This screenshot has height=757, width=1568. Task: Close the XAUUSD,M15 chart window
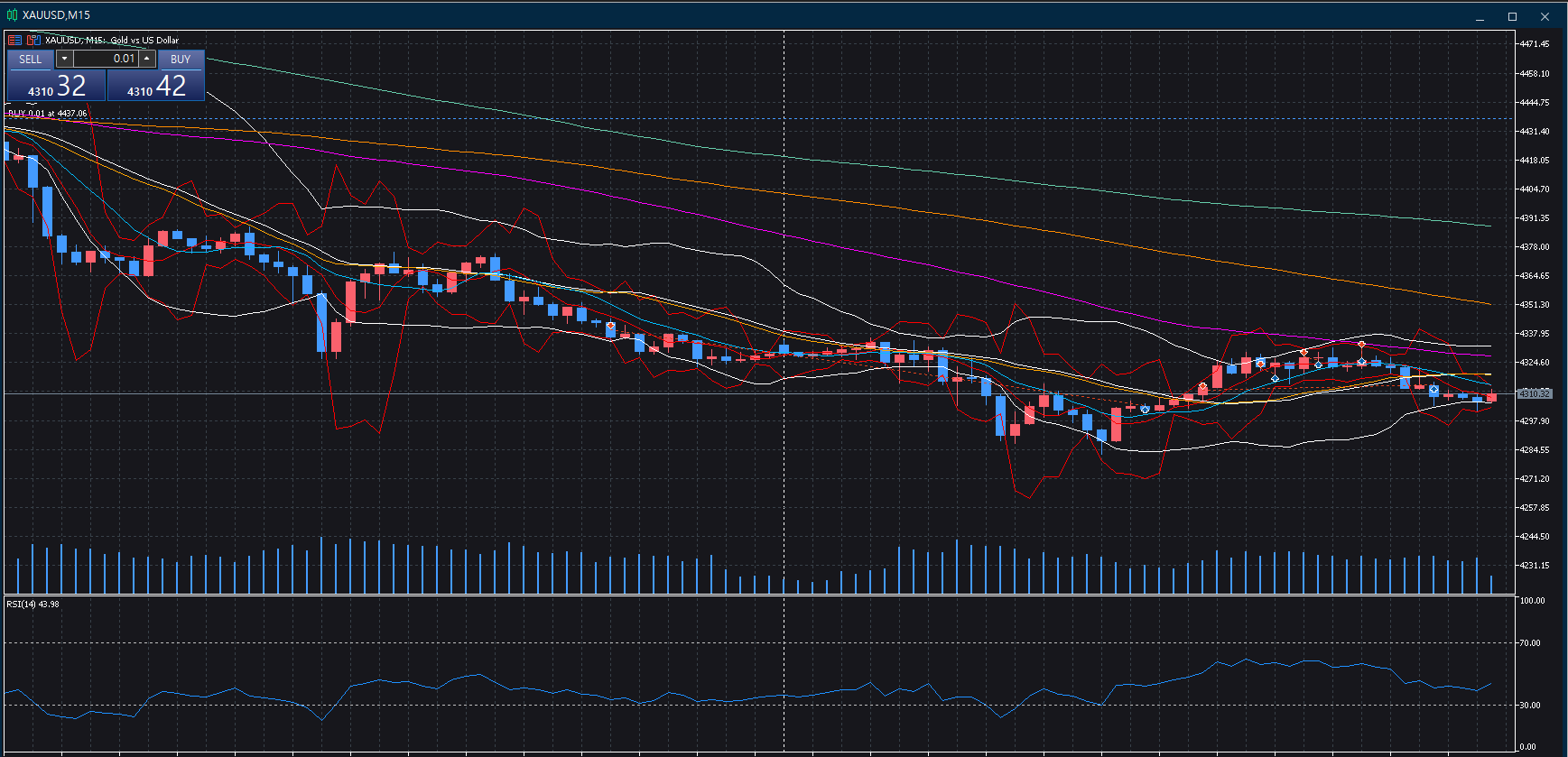click(1545, 16)
